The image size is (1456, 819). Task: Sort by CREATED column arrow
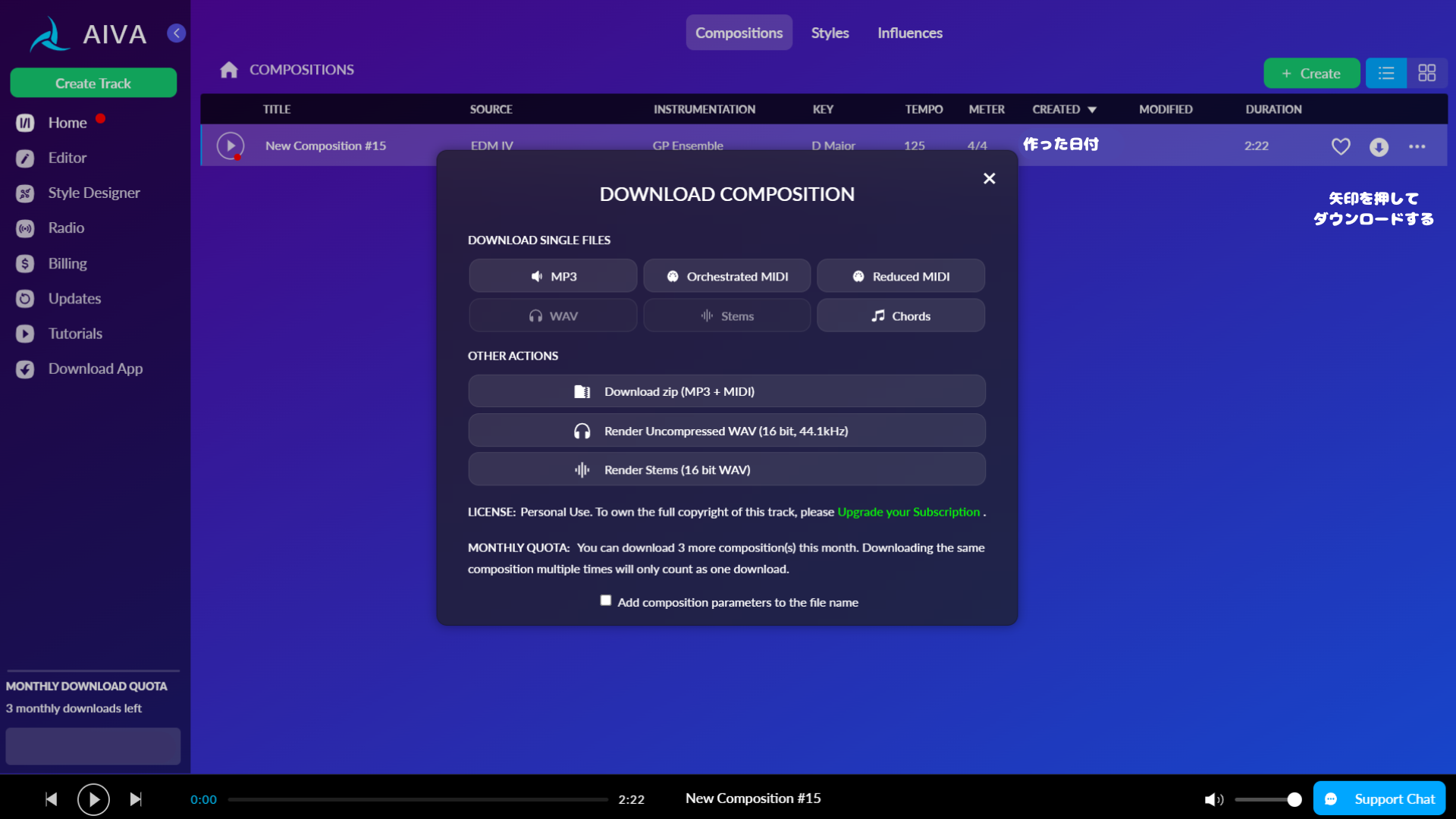(1092, 110)
